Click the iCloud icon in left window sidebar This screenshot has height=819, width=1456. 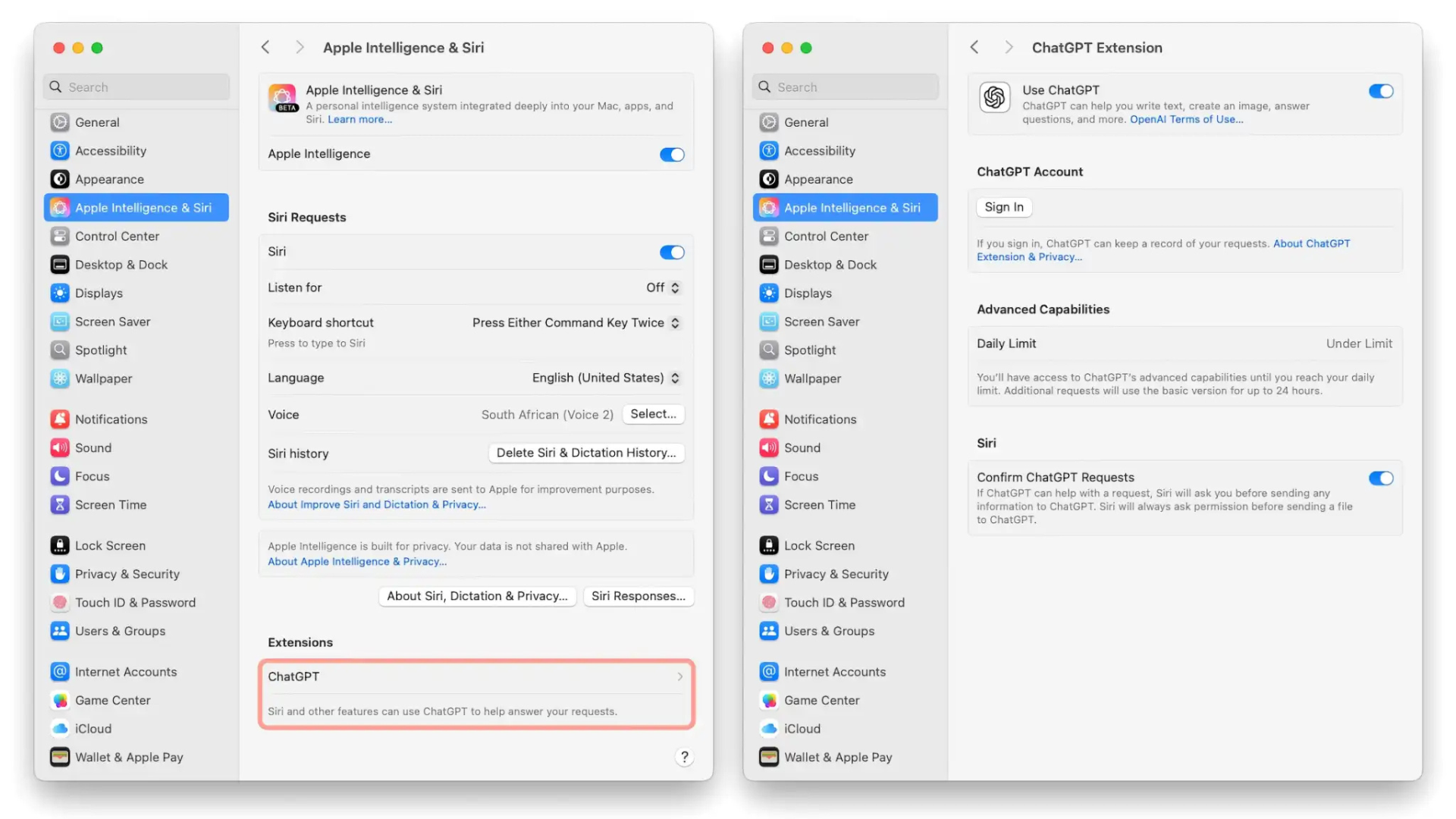pyautogui.click(x=60, y=729)
